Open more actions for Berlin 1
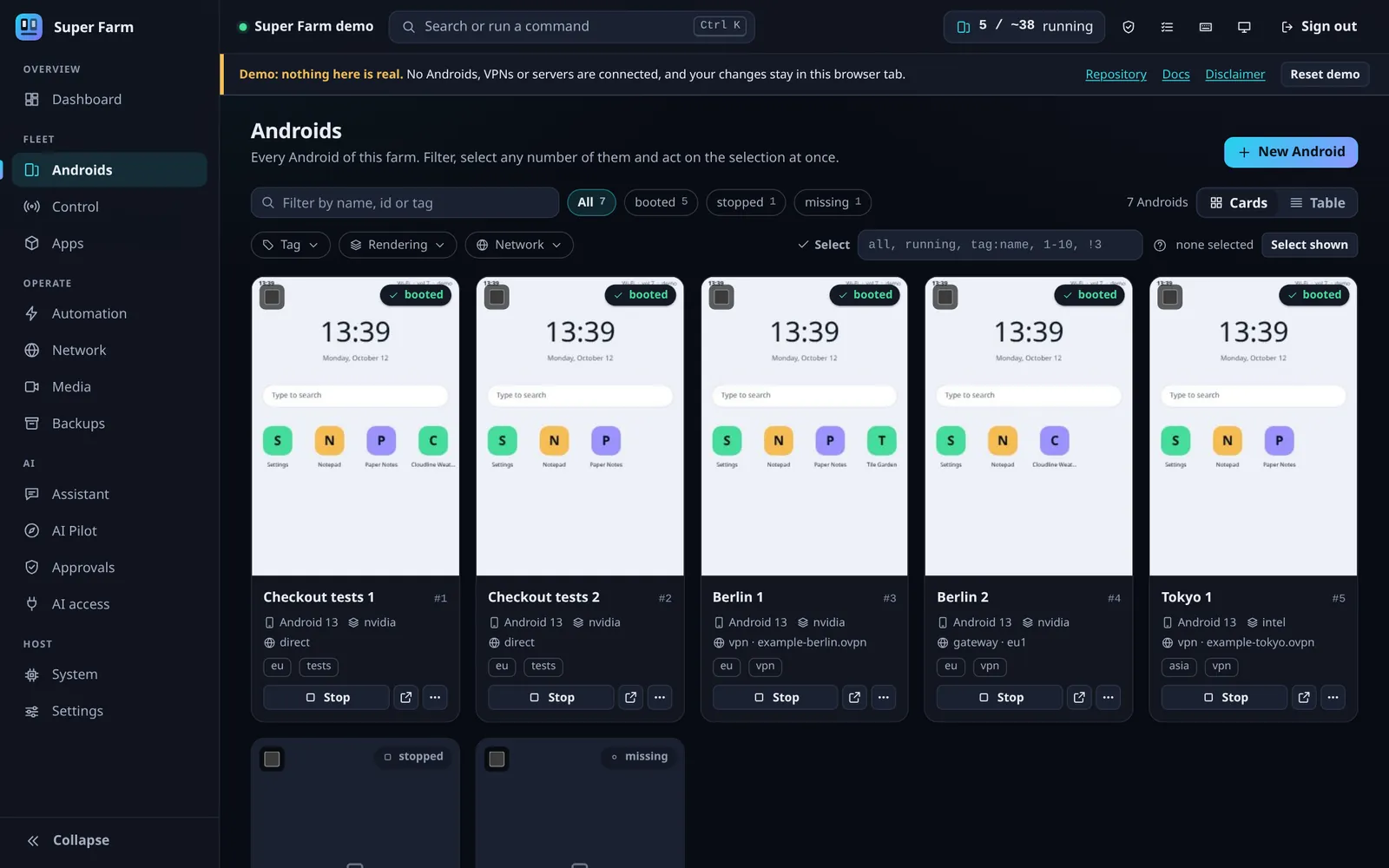1389x868 pixels. point(884,697)
